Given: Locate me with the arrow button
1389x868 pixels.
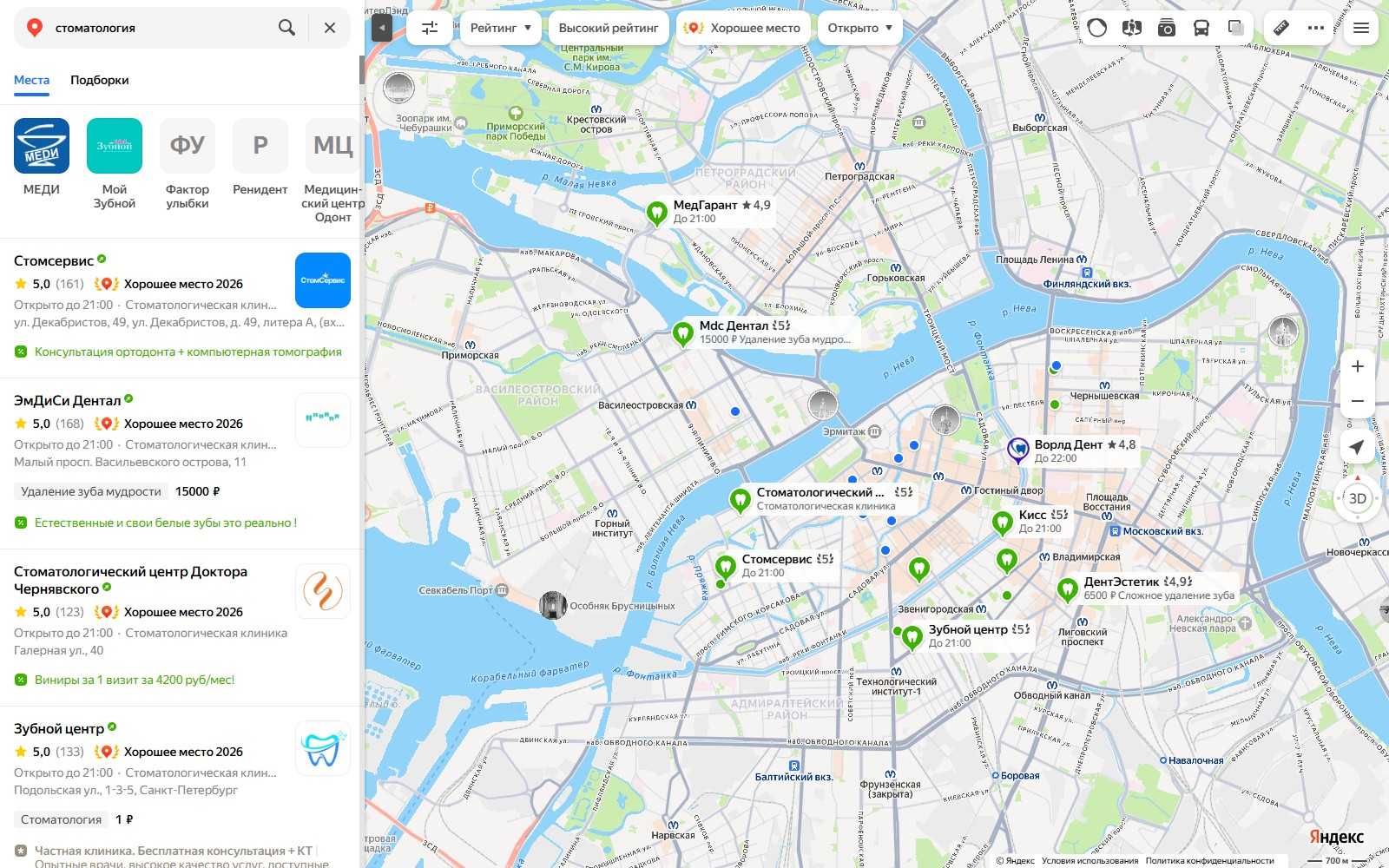Looking at the screenshot, I should pos(1358,447).
